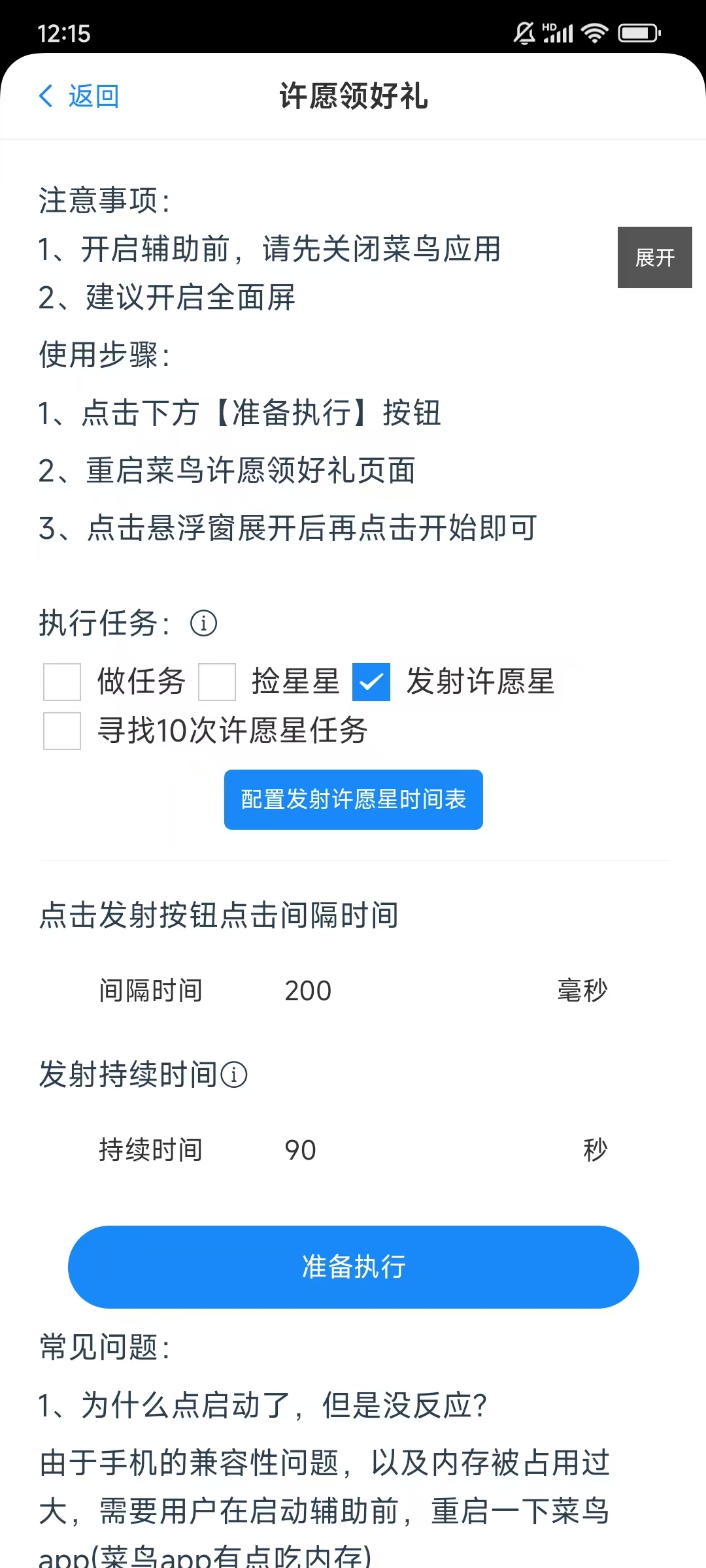Start with the 准备执行 button
706x1568 pixels.
pos(354,1267)
